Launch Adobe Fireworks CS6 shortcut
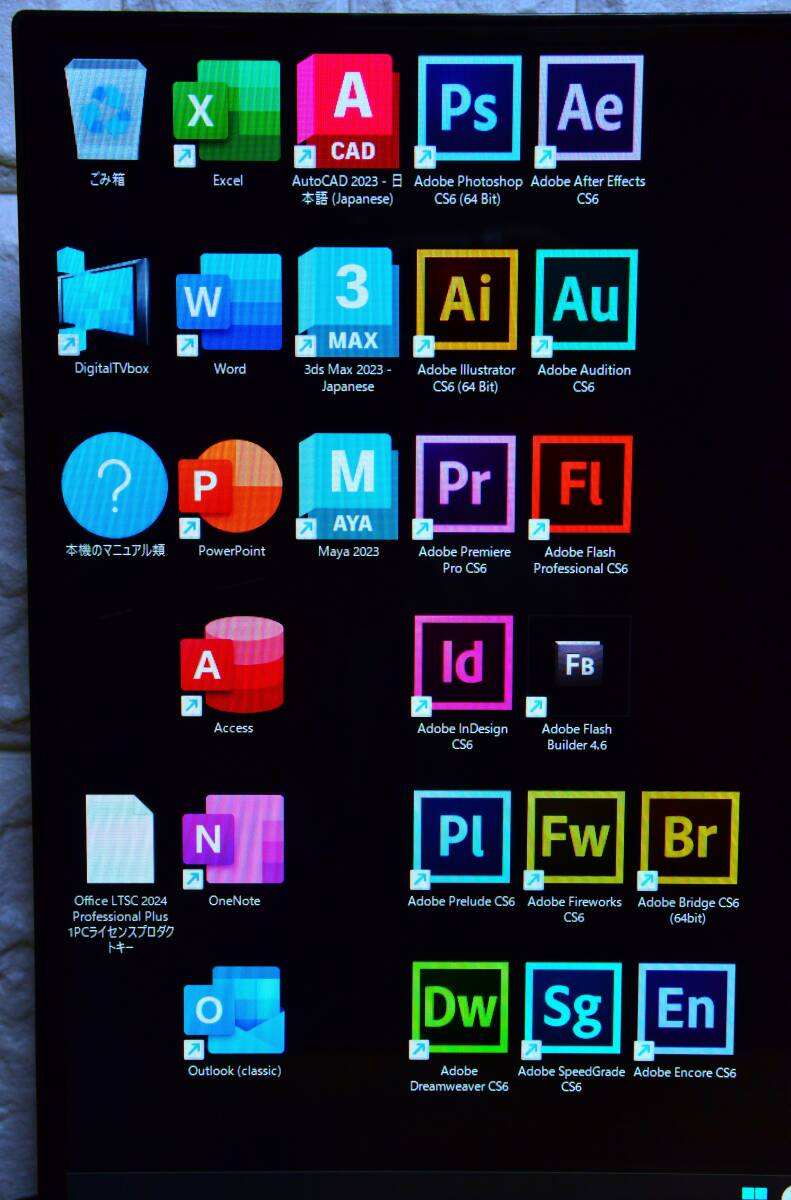 (x=575, y=839)
